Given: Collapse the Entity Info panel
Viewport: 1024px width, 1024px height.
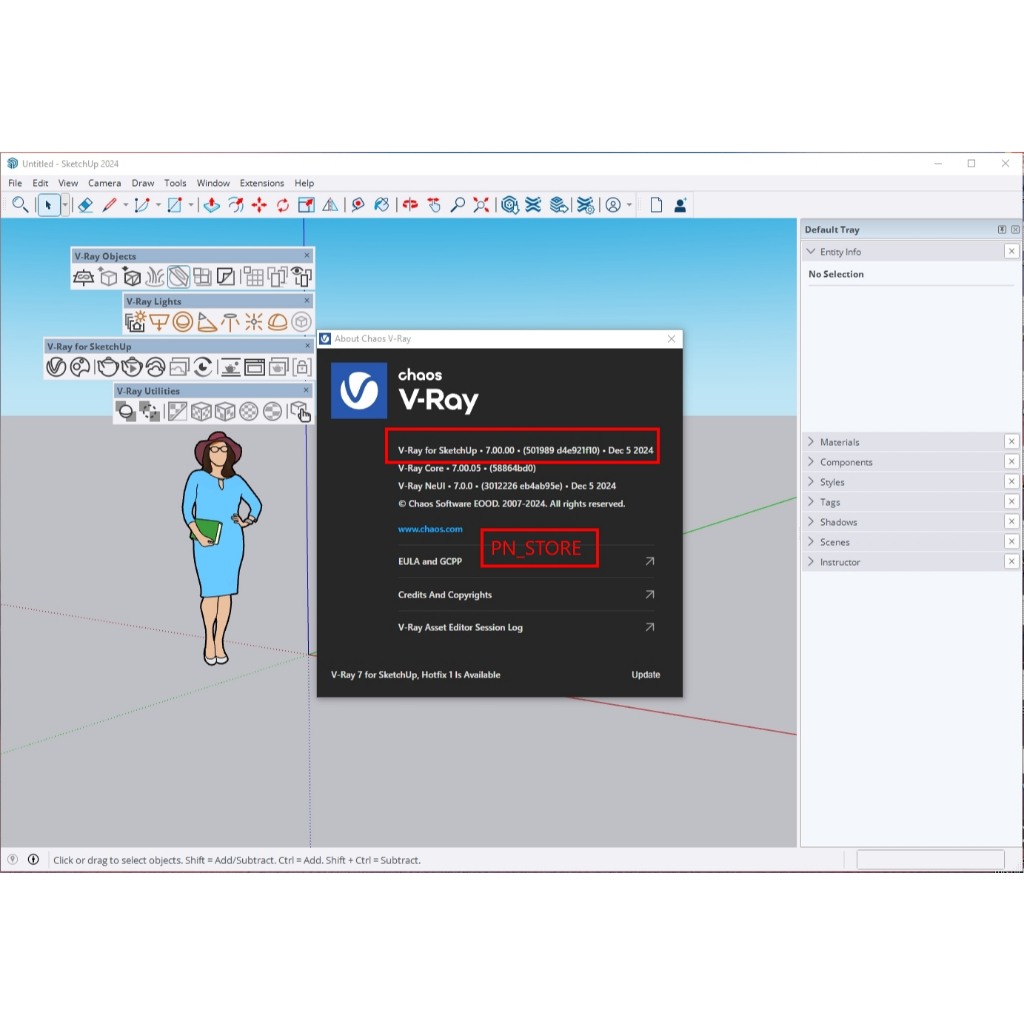Looking at the screenshot, I should point(811,251).
